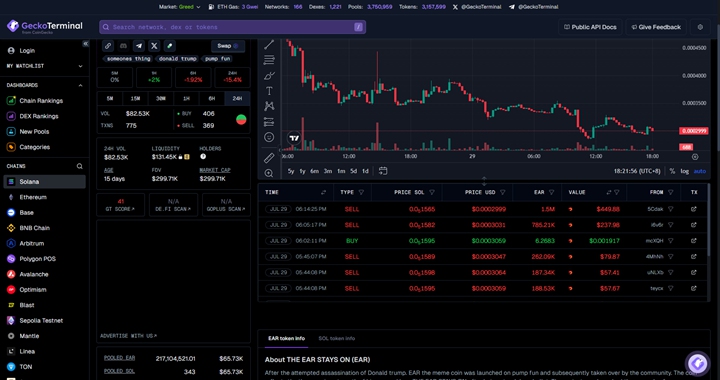Adjust the chart/table resize handle
This screenshot has height=380, width=720.
pos(484,180)
